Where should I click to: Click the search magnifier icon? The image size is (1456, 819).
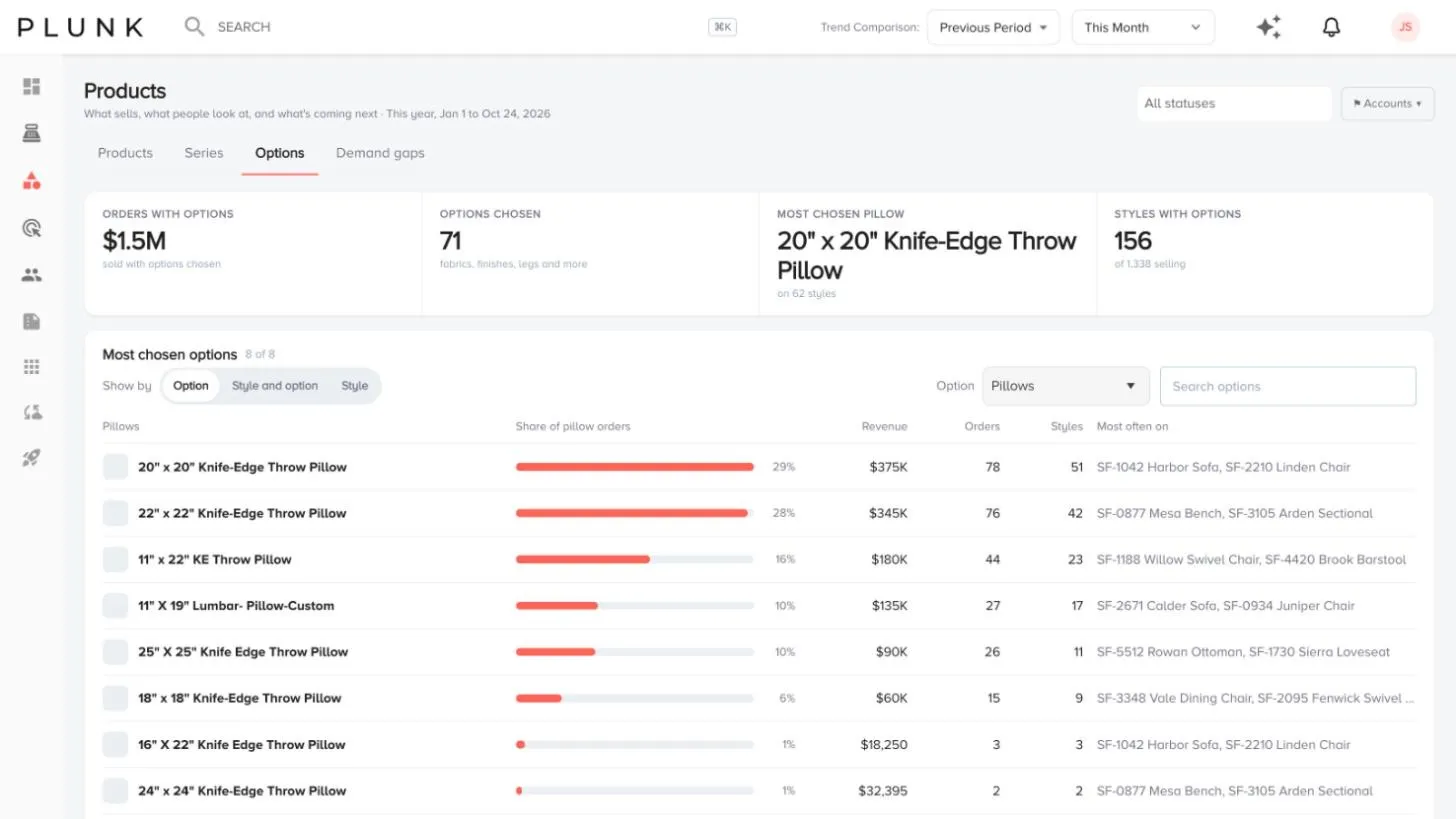(194, 26)
